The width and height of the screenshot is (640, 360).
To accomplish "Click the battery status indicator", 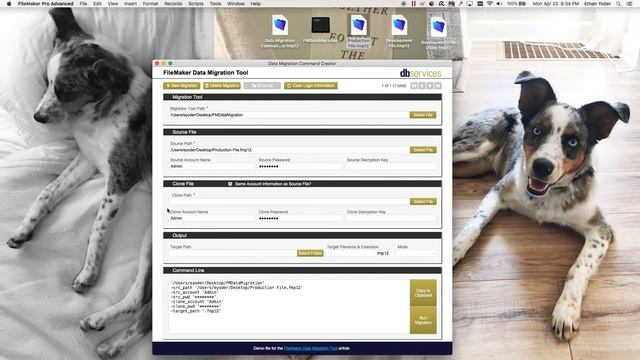I will (517, 4).
